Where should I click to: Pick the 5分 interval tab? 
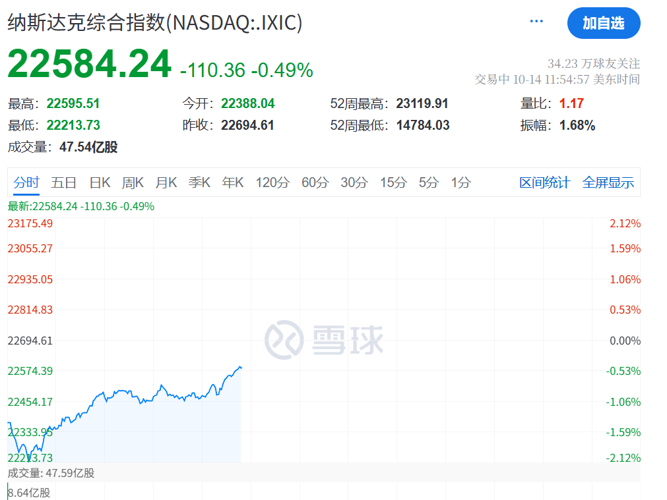click(429, 182)
